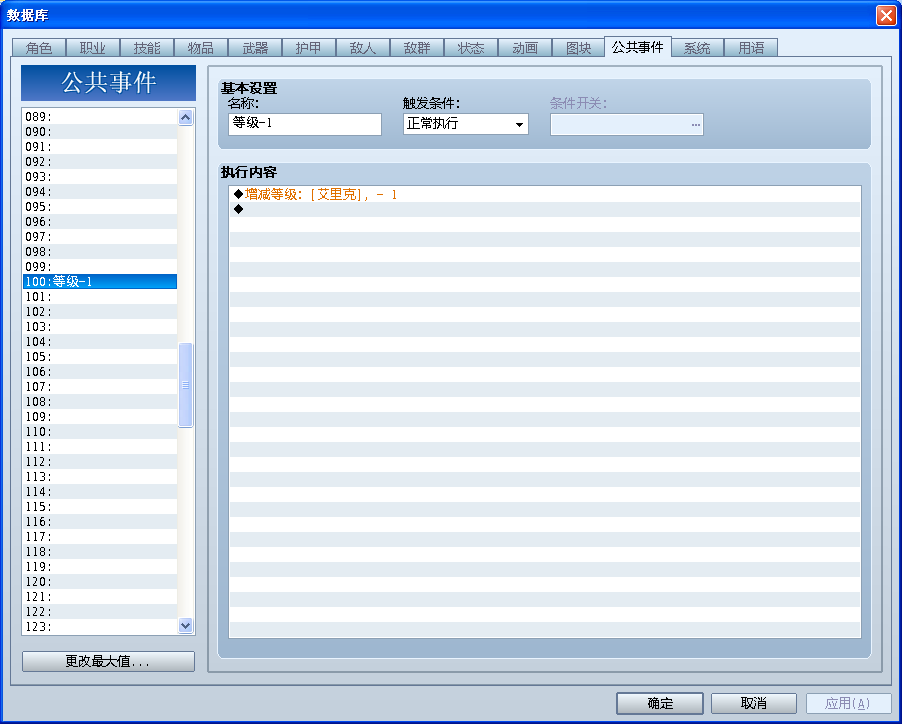This screenshot has height=724, width=902.
Task: Open the 职业 tab
Action: (x=93, y=48)
